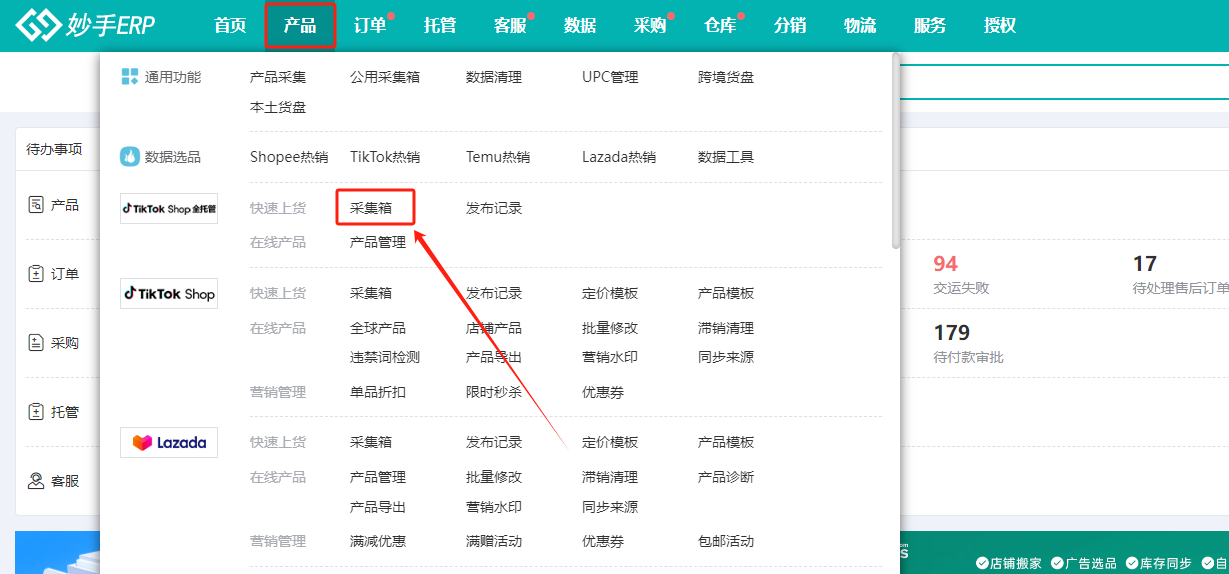Open Temu热销
This screenshot has width=1229, height=574.
click(x=498, y=157)
